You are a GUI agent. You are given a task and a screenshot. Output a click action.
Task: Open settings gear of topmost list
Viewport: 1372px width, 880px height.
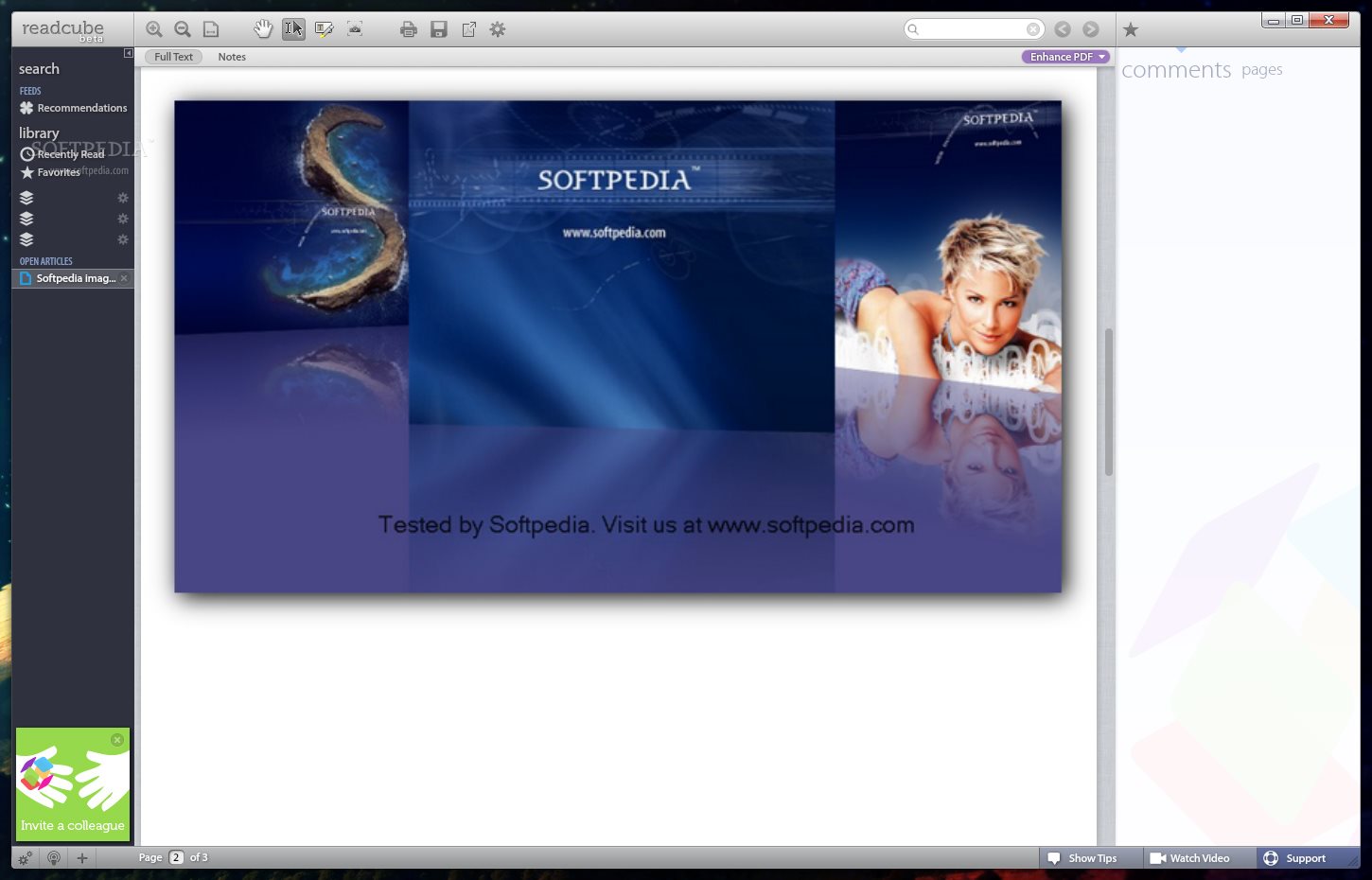[122, 198]
